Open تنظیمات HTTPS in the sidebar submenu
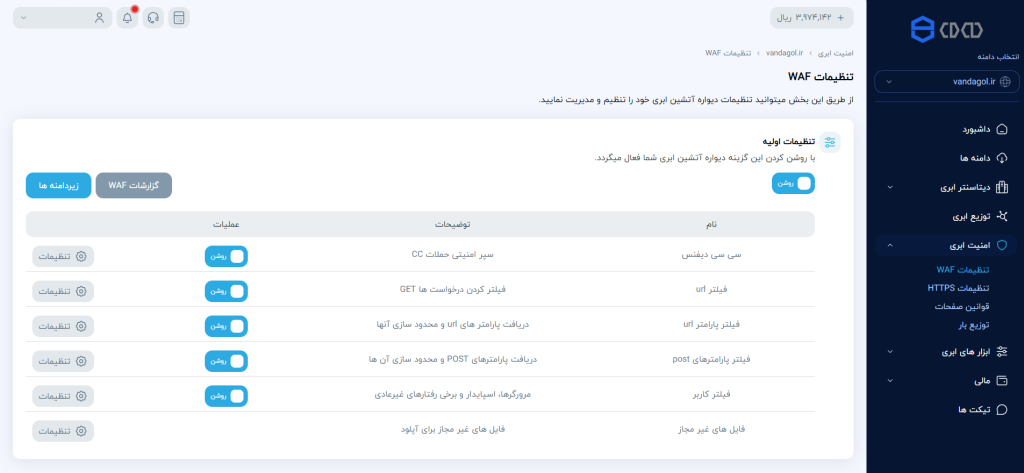The width and height of the screenshot is (1024, 473). click(958, 288)
